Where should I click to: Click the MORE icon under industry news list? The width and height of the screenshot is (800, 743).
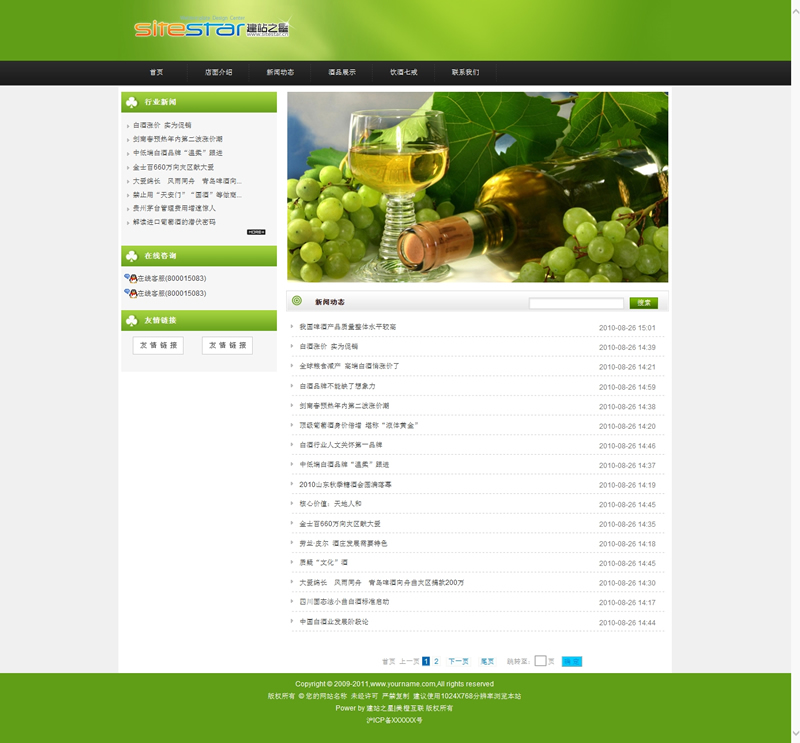click(256, 232)
